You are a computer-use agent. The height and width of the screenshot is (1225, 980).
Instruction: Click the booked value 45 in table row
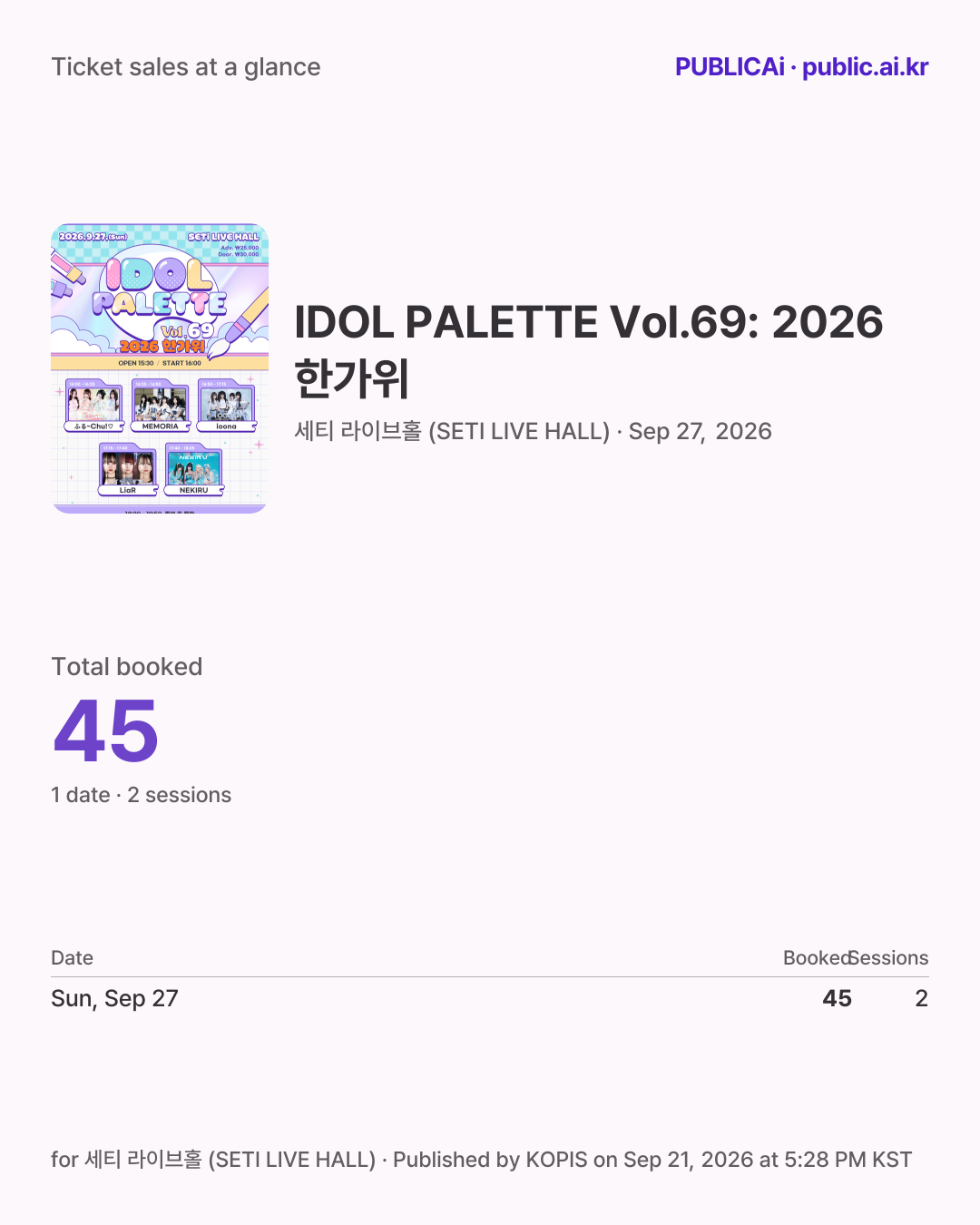click(x=838, y=998)
